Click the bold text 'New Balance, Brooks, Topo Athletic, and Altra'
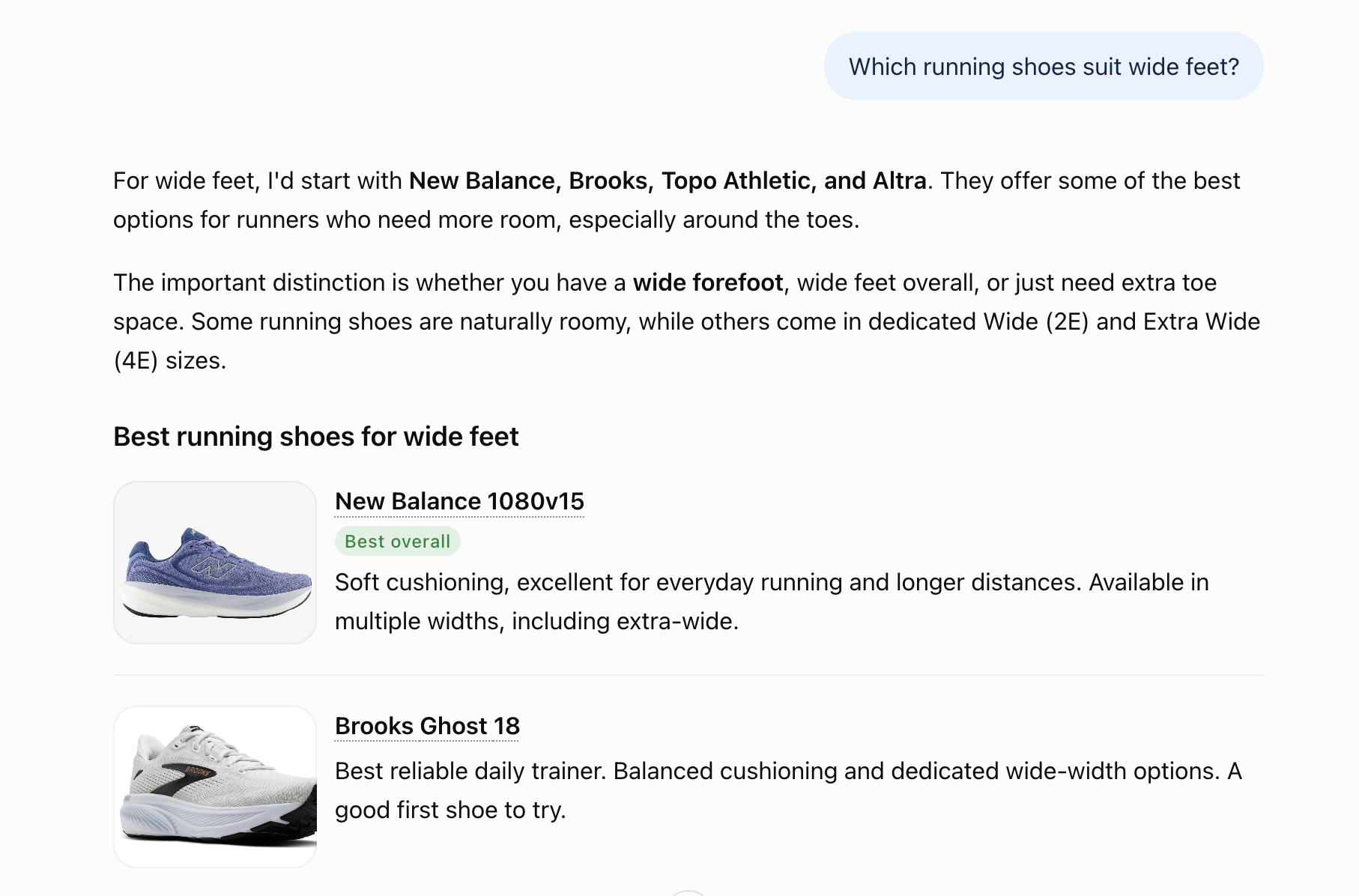 [668, 181]
